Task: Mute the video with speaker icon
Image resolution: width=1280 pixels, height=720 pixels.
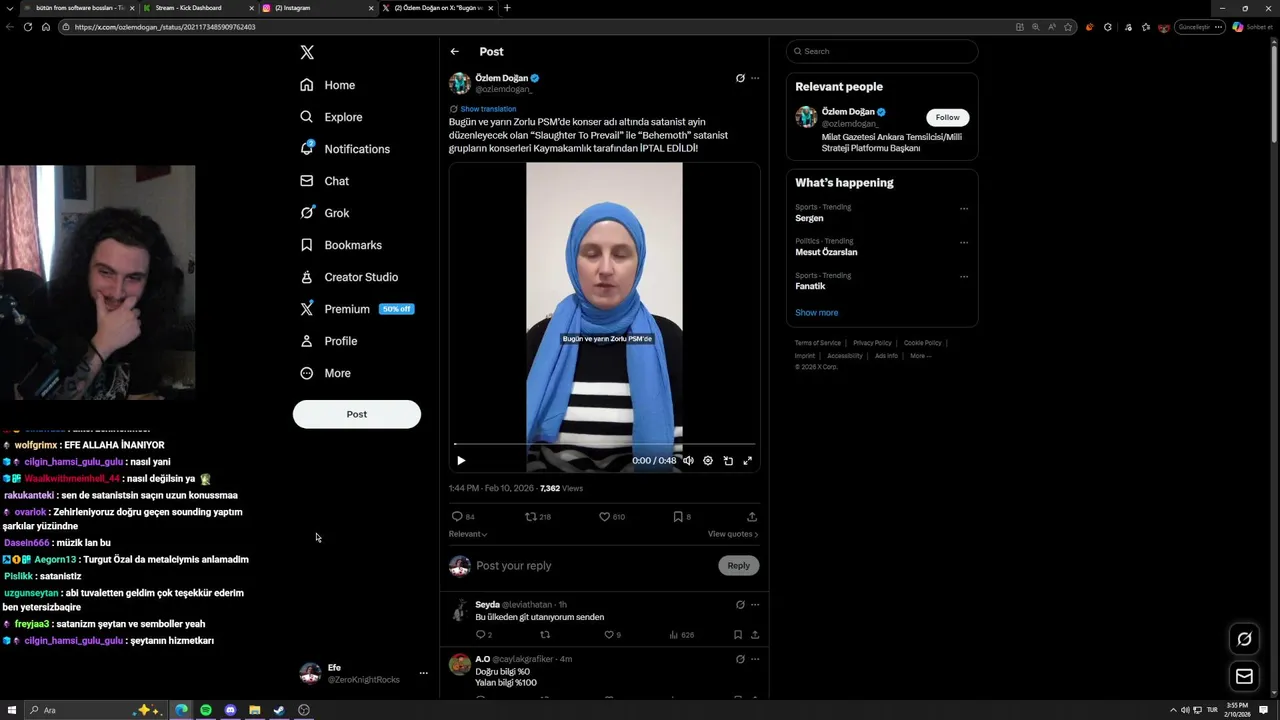Action: point(688,461)
